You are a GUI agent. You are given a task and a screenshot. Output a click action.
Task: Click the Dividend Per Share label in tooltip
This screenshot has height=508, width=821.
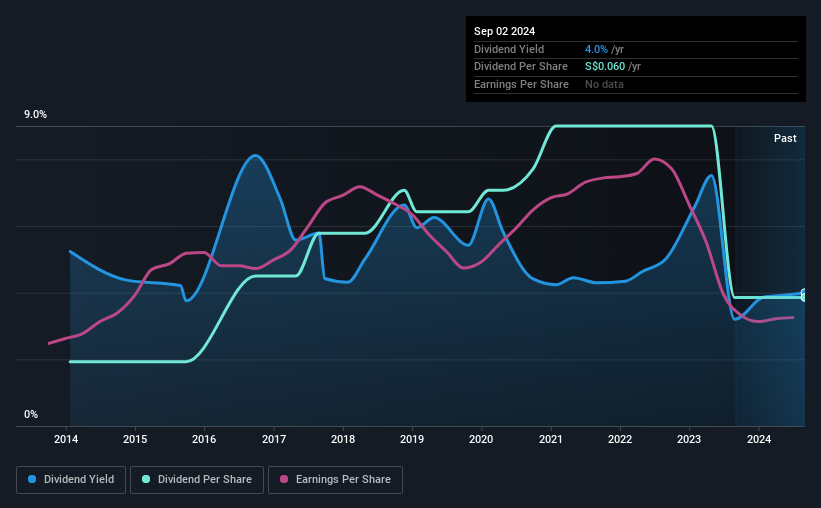pyautogui.click(x=520, y=67)
